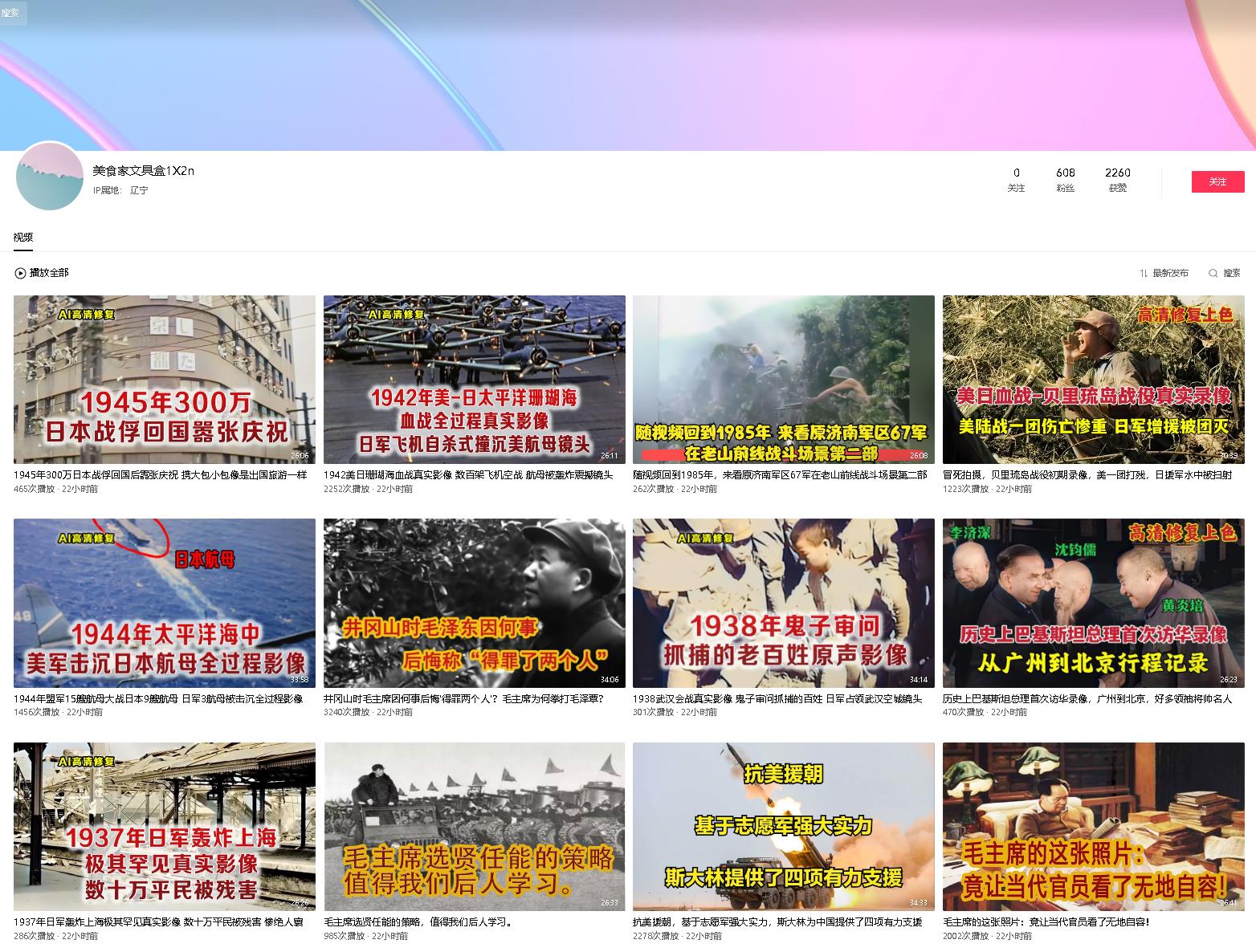This screenshot has width=1256, height=952.
Task: Open the 1944年太平洋 日本航母 video thumbnail
Action: [165, 602]
